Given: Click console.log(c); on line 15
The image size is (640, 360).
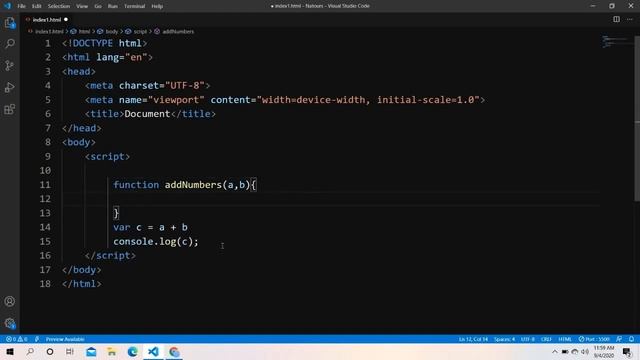Looking at the screenshot, I should tap(156, 241).
